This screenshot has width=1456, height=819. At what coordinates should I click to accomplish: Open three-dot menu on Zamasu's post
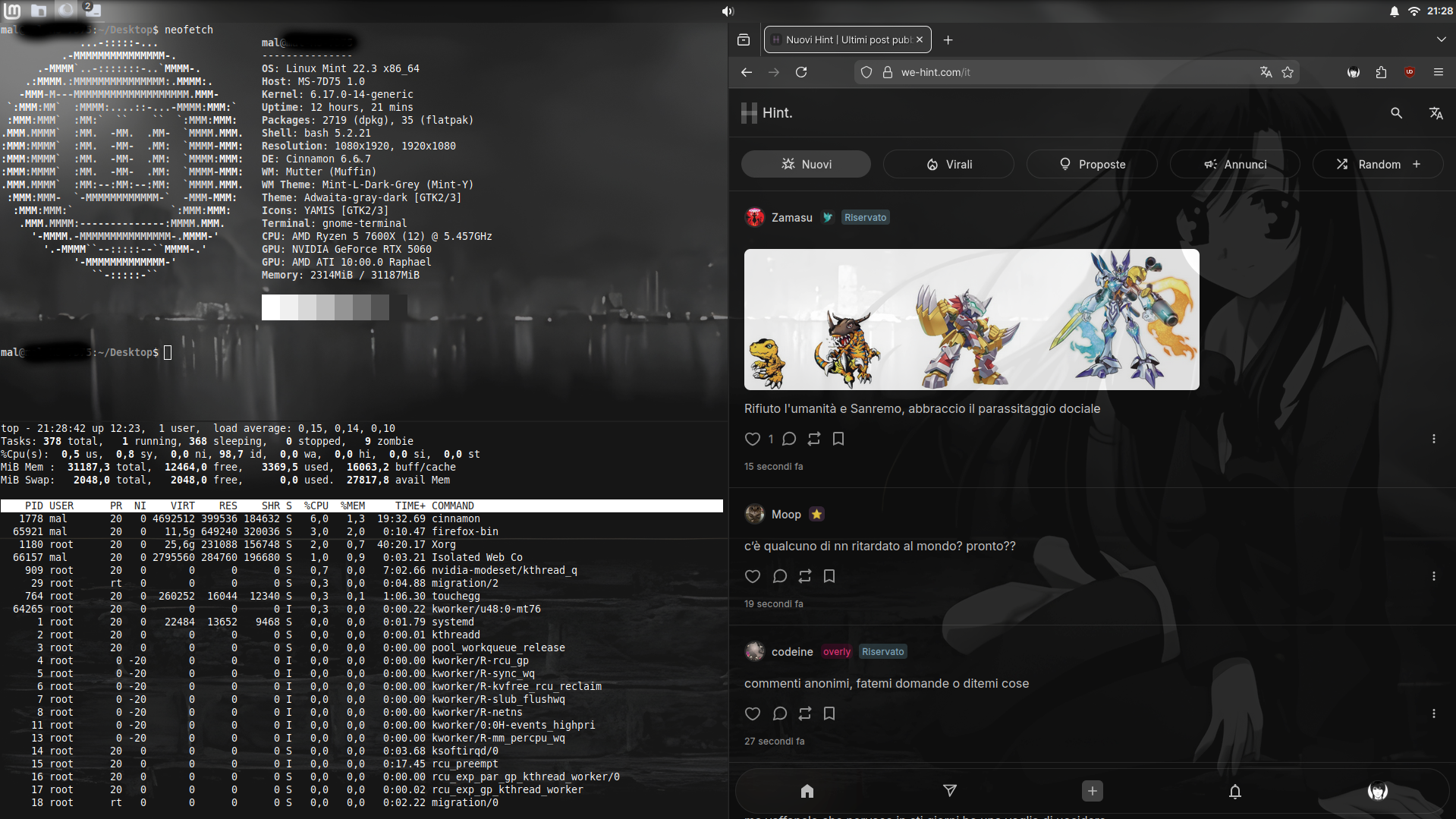(1433, 439)
